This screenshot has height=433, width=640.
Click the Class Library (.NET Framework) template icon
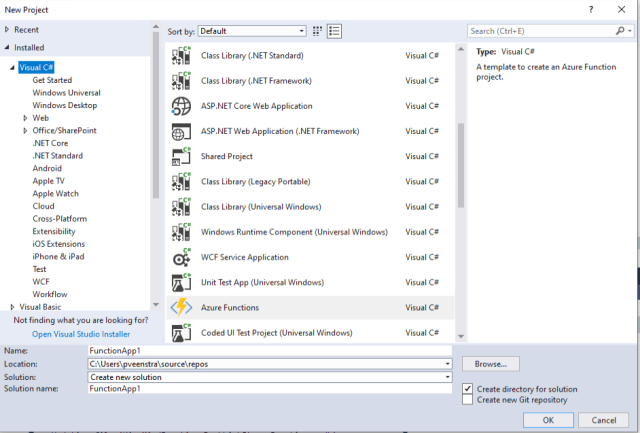pos(181,81)
